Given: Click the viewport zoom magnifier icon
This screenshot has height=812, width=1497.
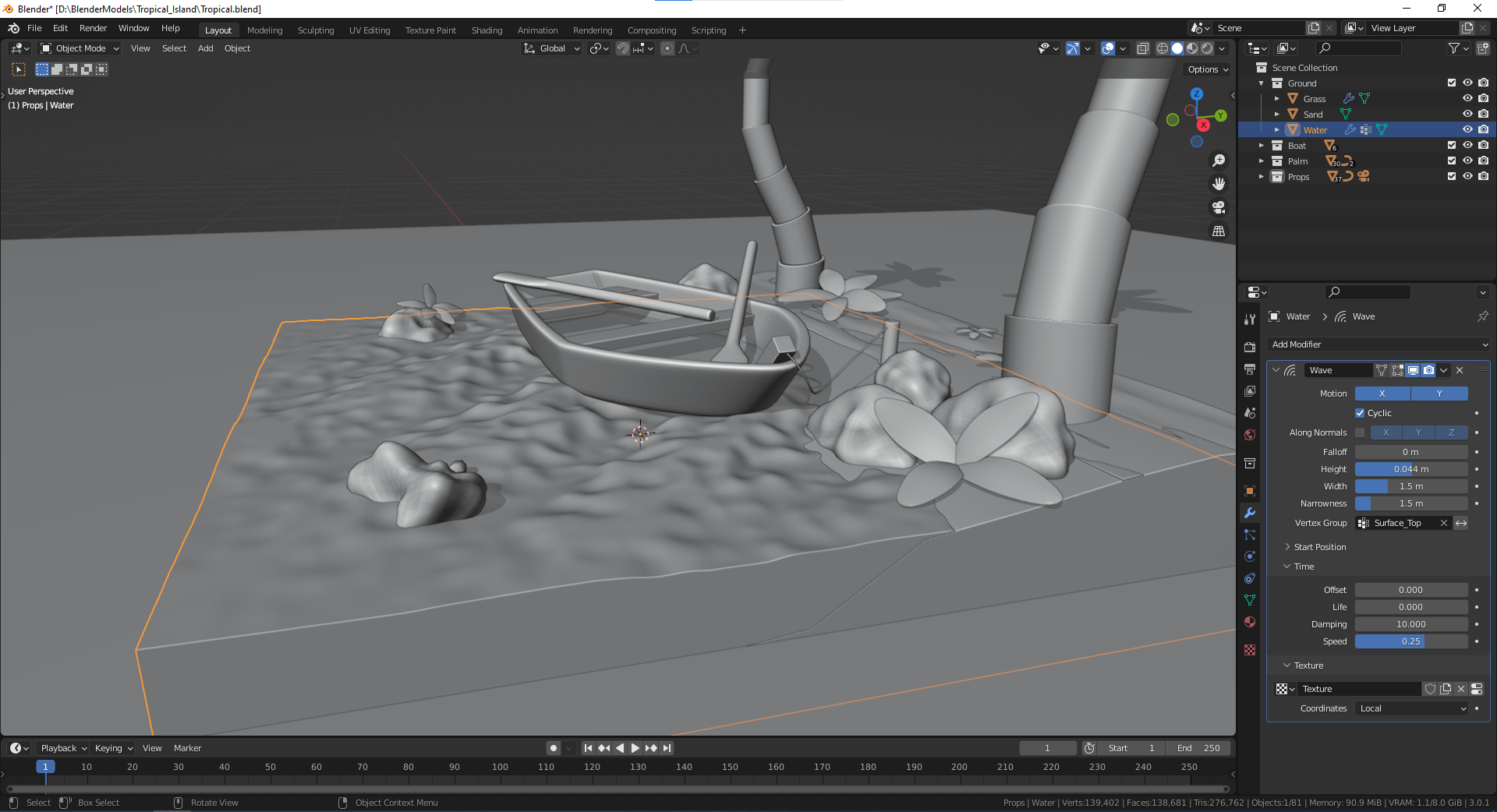Looking at the screenshot, I should [x=1219, y=161].
